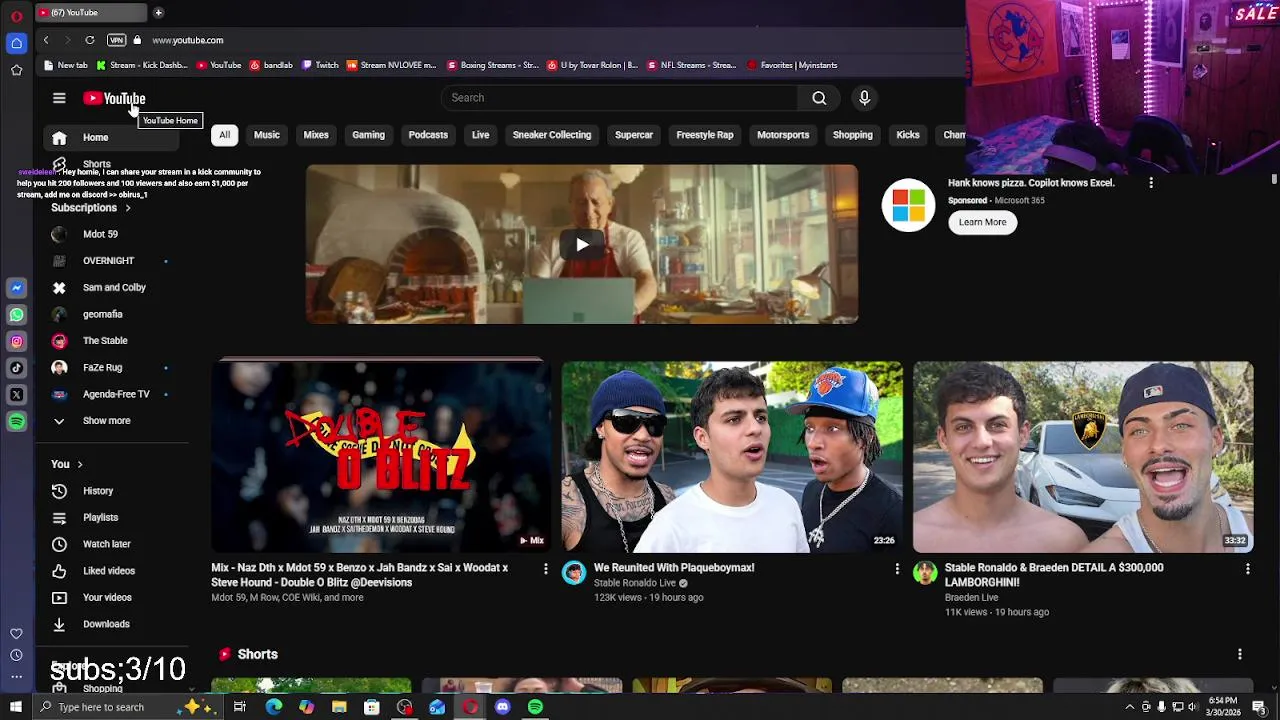Open the Opera sidebar three-dot settings

coord(16,677)
